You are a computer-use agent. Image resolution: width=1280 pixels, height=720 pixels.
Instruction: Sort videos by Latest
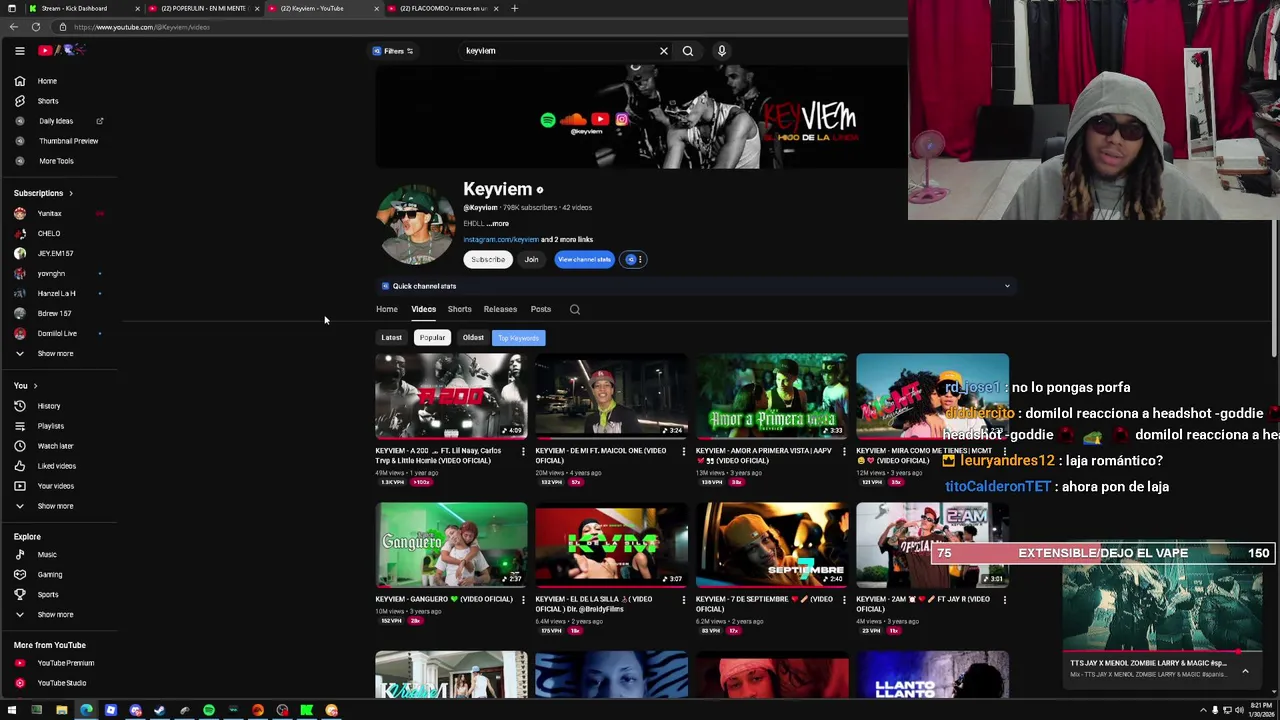(391, 338)
